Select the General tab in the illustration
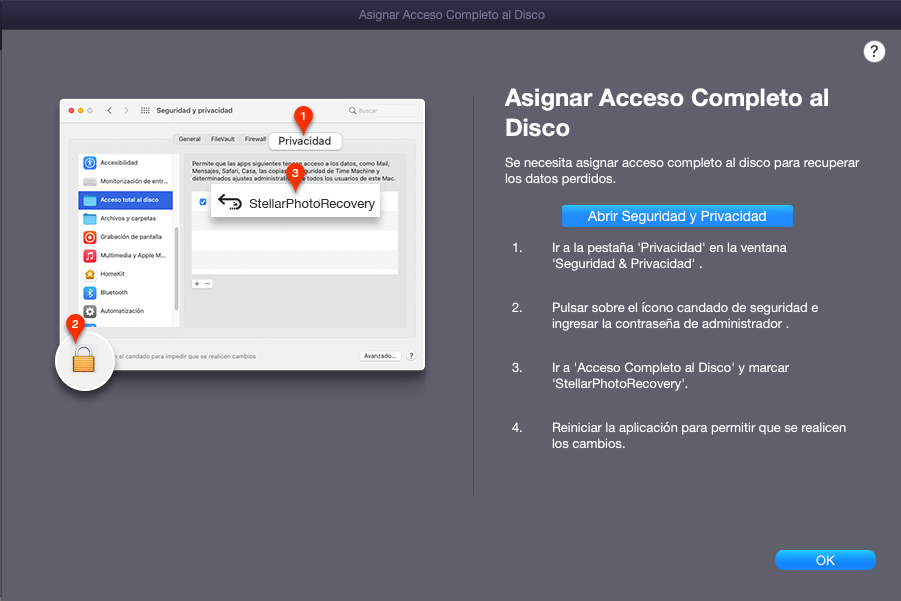This screenshot has height=601, width=901. [x=190, y=139]
